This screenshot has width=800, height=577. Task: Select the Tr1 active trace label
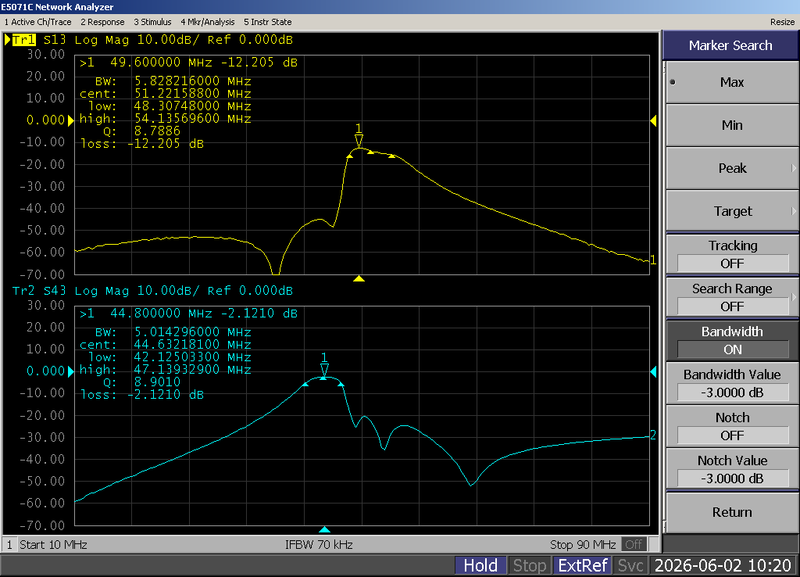[23, 40]
